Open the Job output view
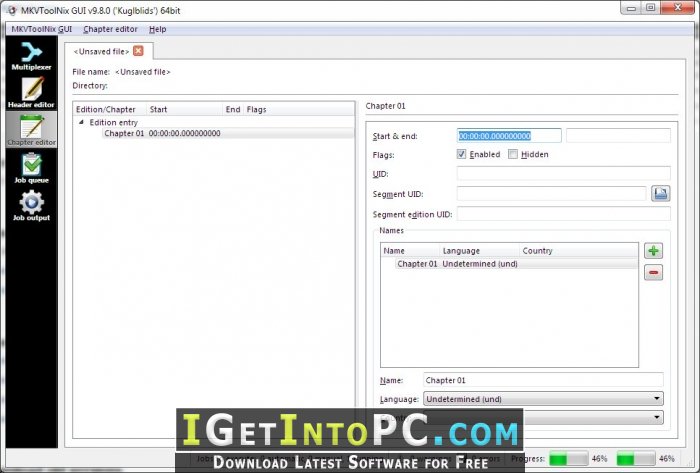Image resolution: width=700 pixels, height=473 pixels. click(x=31, y=205)
